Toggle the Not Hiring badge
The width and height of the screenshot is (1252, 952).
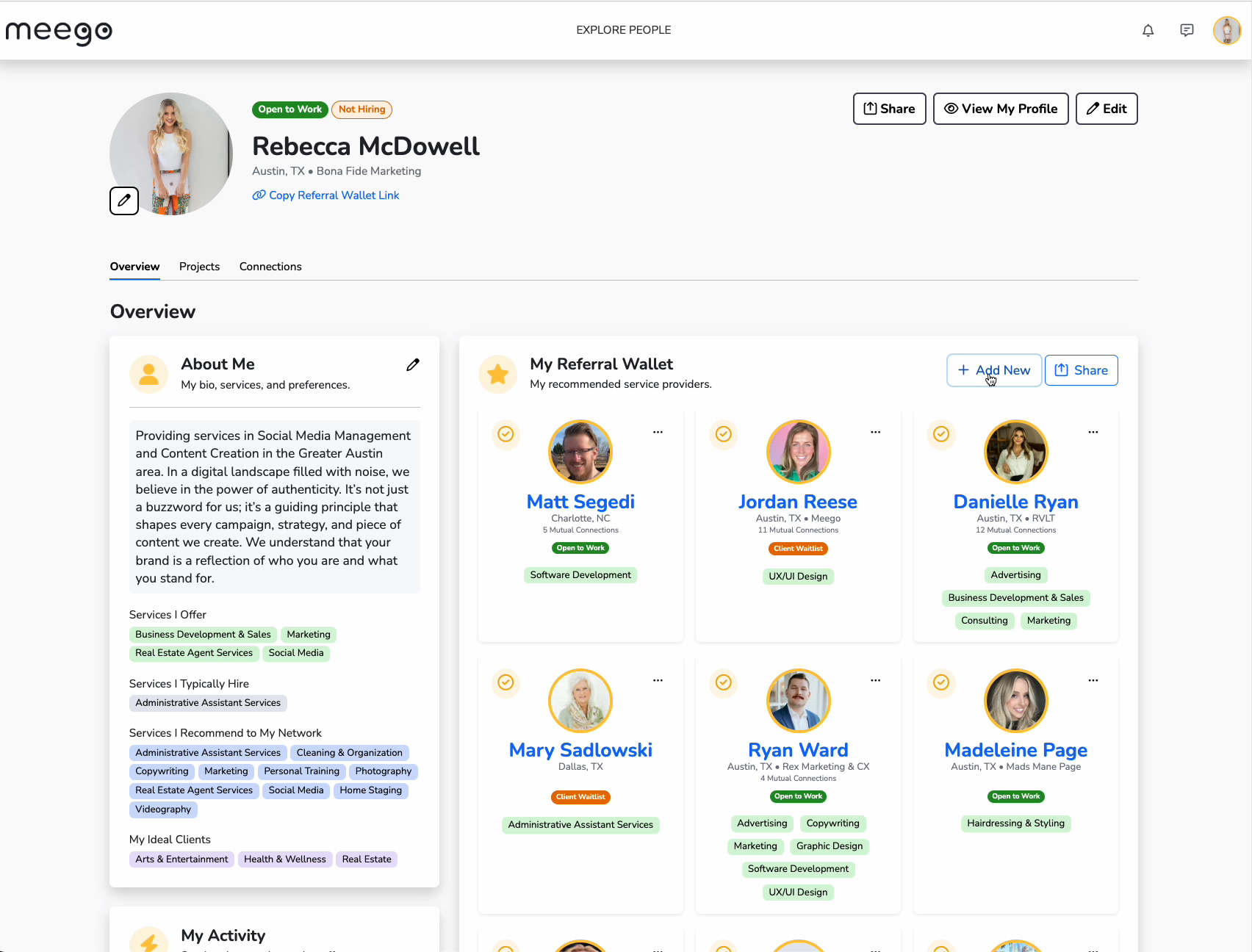[x=361, y=109]
